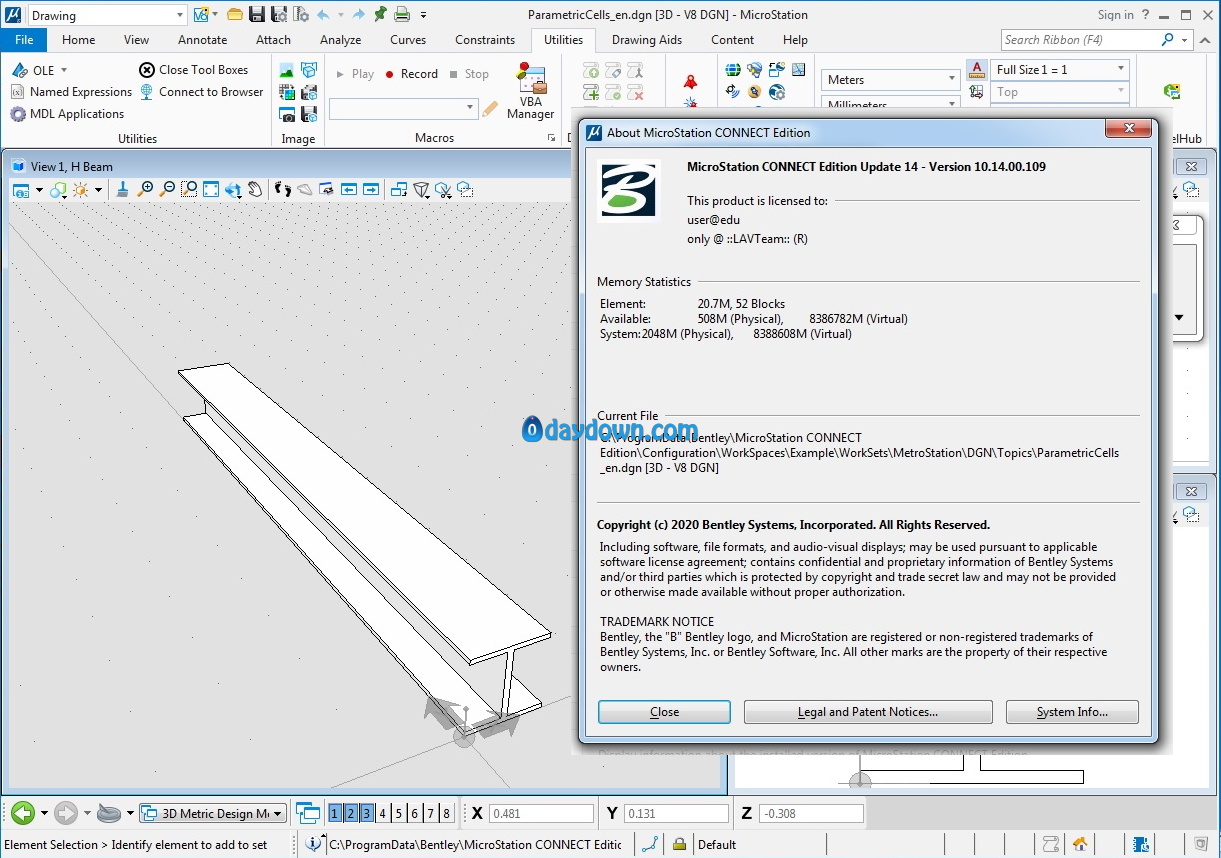The image size is (1221, 858).
Task: Toggle view 4 button in view group
Action: point(382,813)
